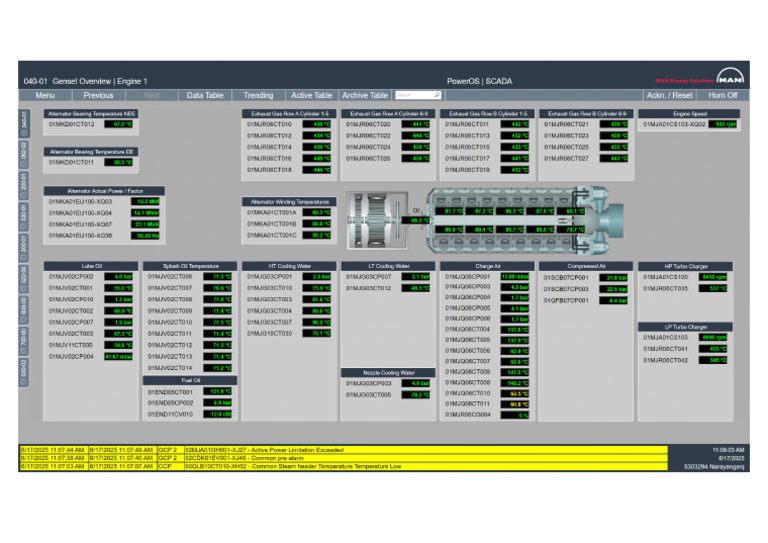The width and height of the screenshot is (768, 543).
Task: Select the Active Power Limitation Exceeded alarm
Action: pos(343,449)
